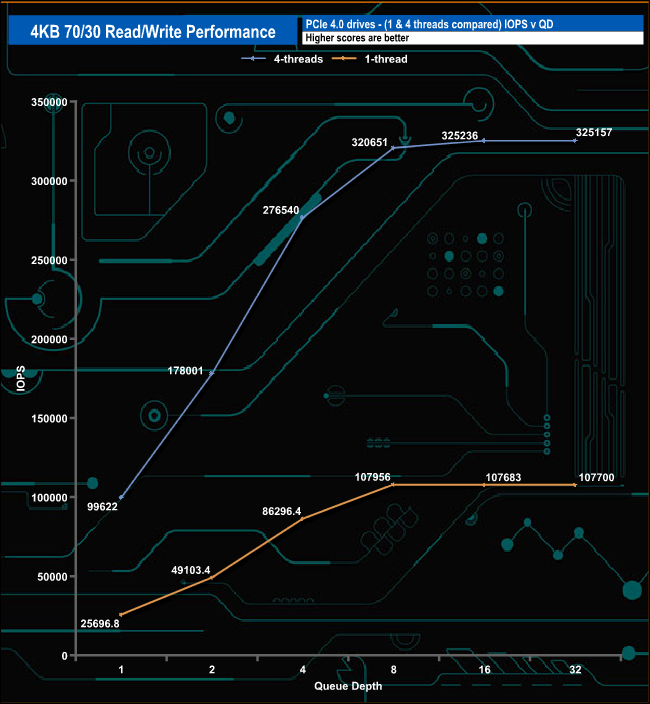Click the 325157 data label
650x704 pixels.
(596, 133)
